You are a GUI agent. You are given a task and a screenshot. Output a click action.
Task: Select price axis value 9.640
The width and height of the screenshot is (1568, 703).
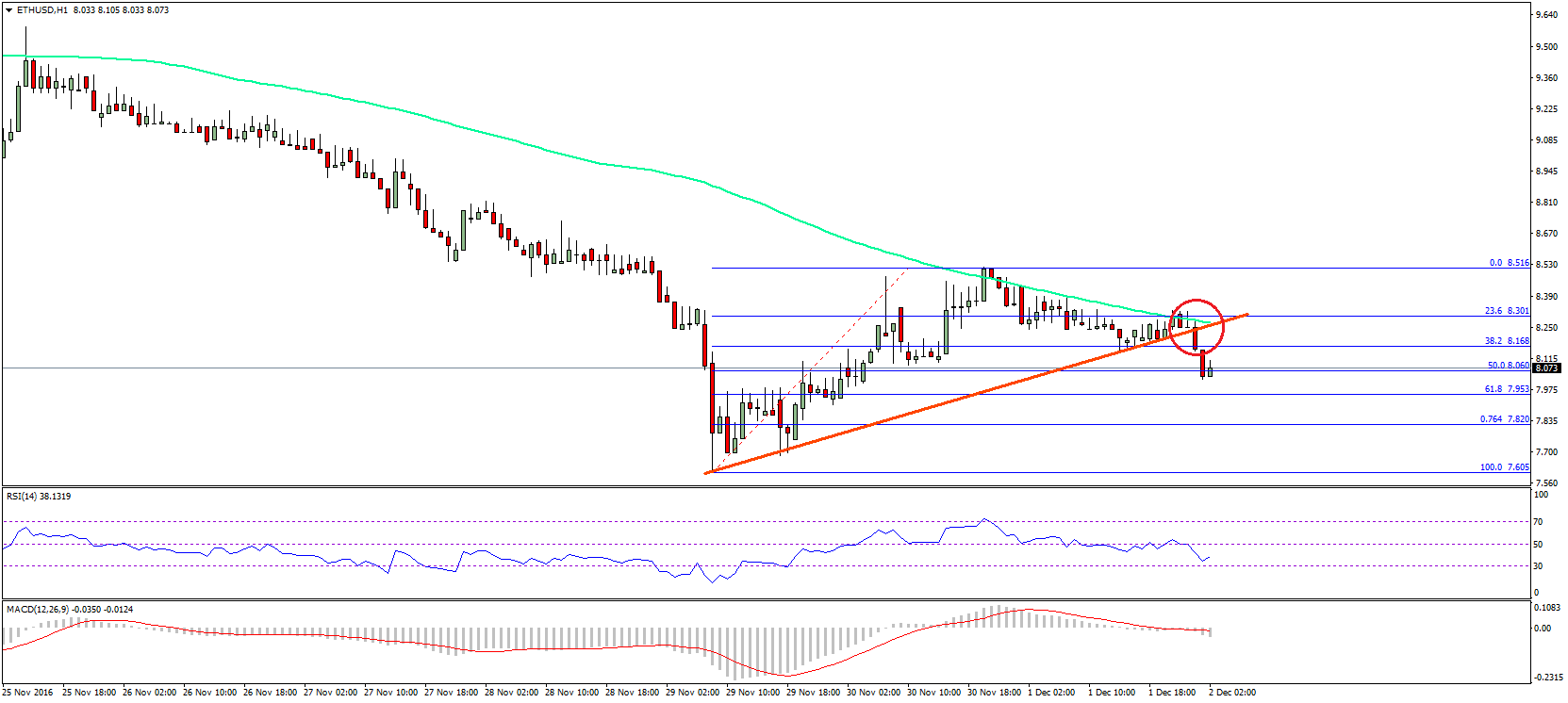point(1546,15)
